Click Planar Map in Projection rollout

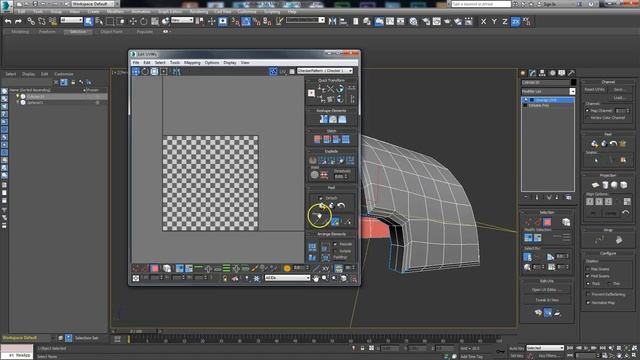[596, 185]
